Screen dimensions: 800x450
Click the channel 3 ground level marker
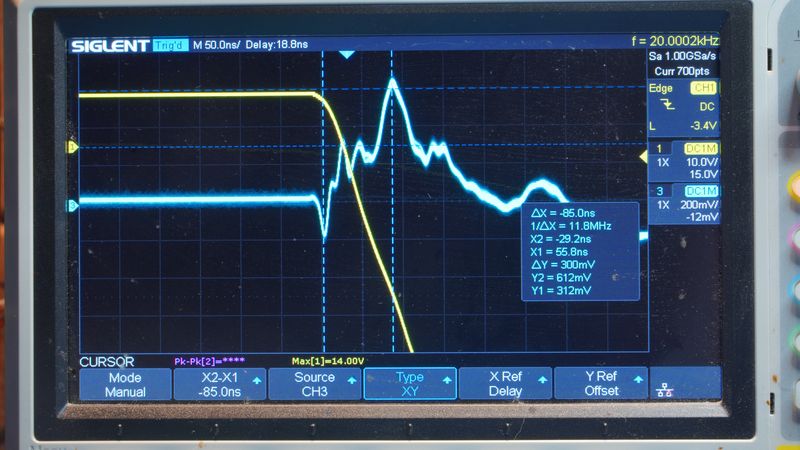point(71,206)
